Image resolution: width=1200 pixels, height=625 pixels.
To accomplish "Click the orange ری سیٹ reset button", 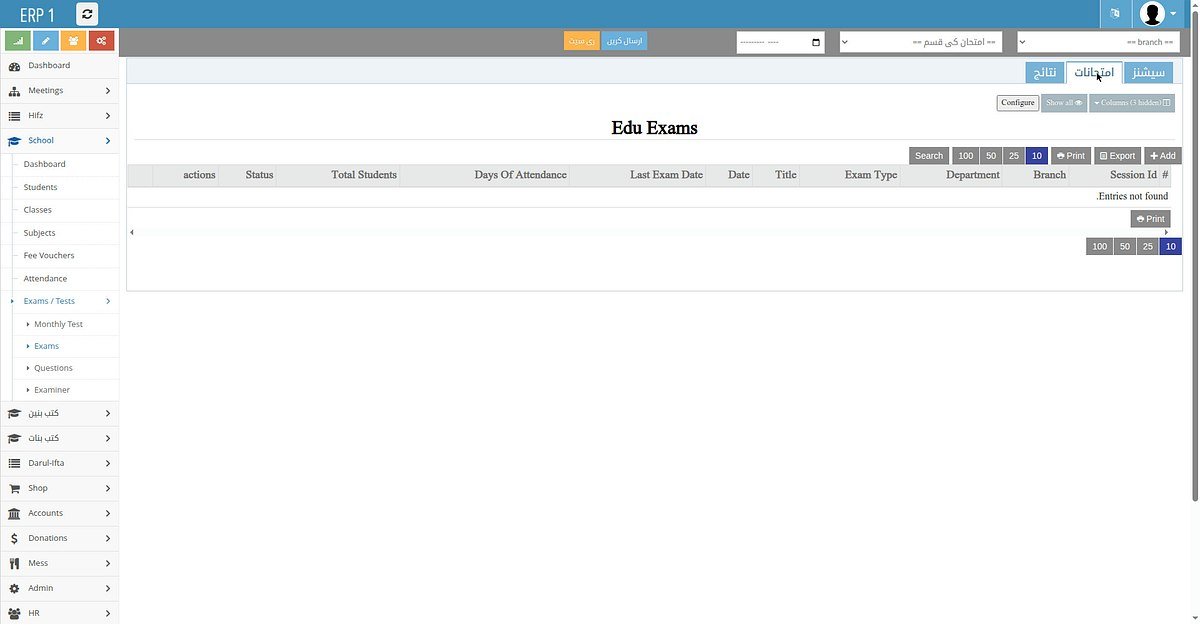I will pos(581,41).
